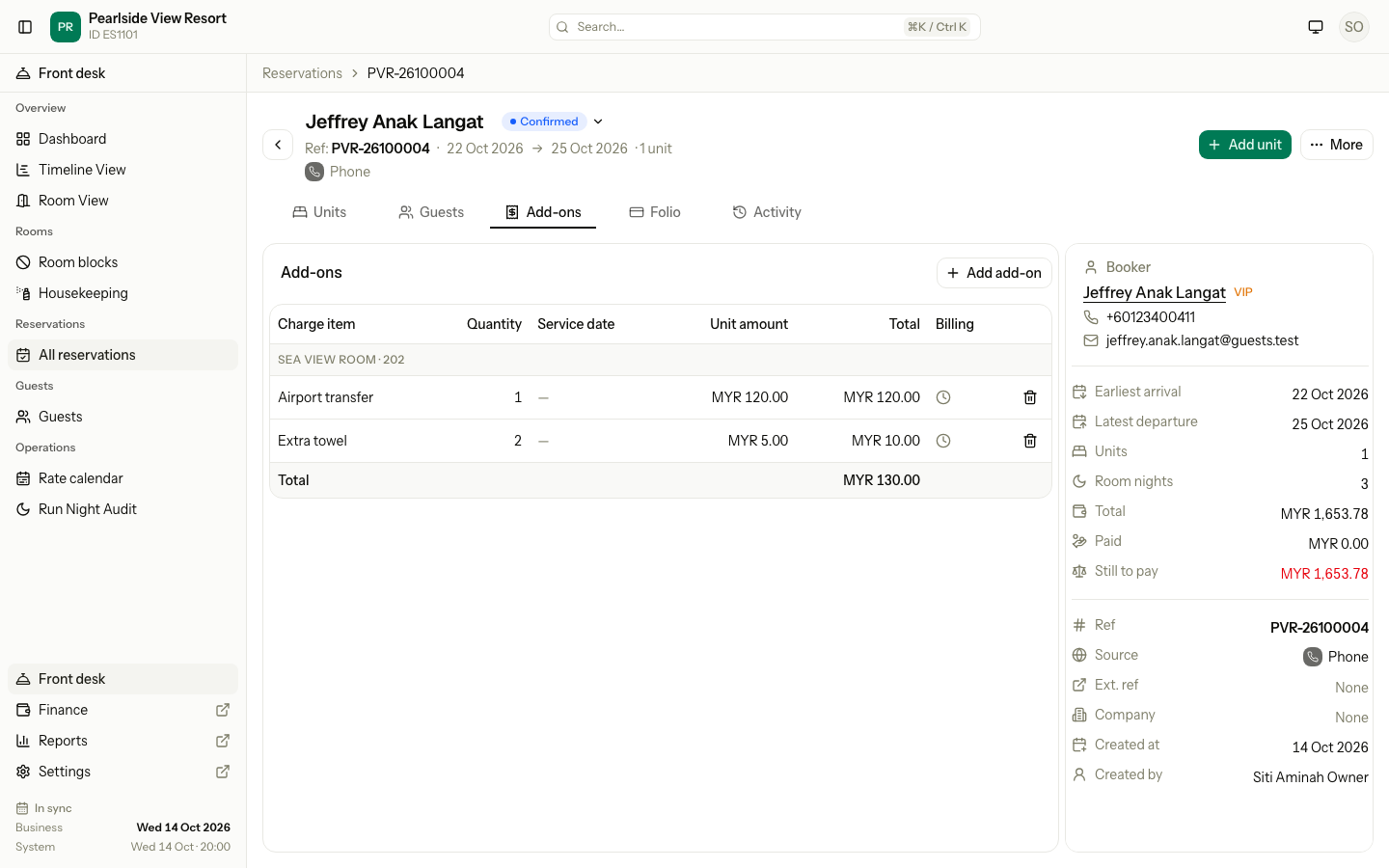Viewport: 1389px width, 868px height.
Task: Expand the Confirmed status dropdown chevron
Action: [598, 122]
